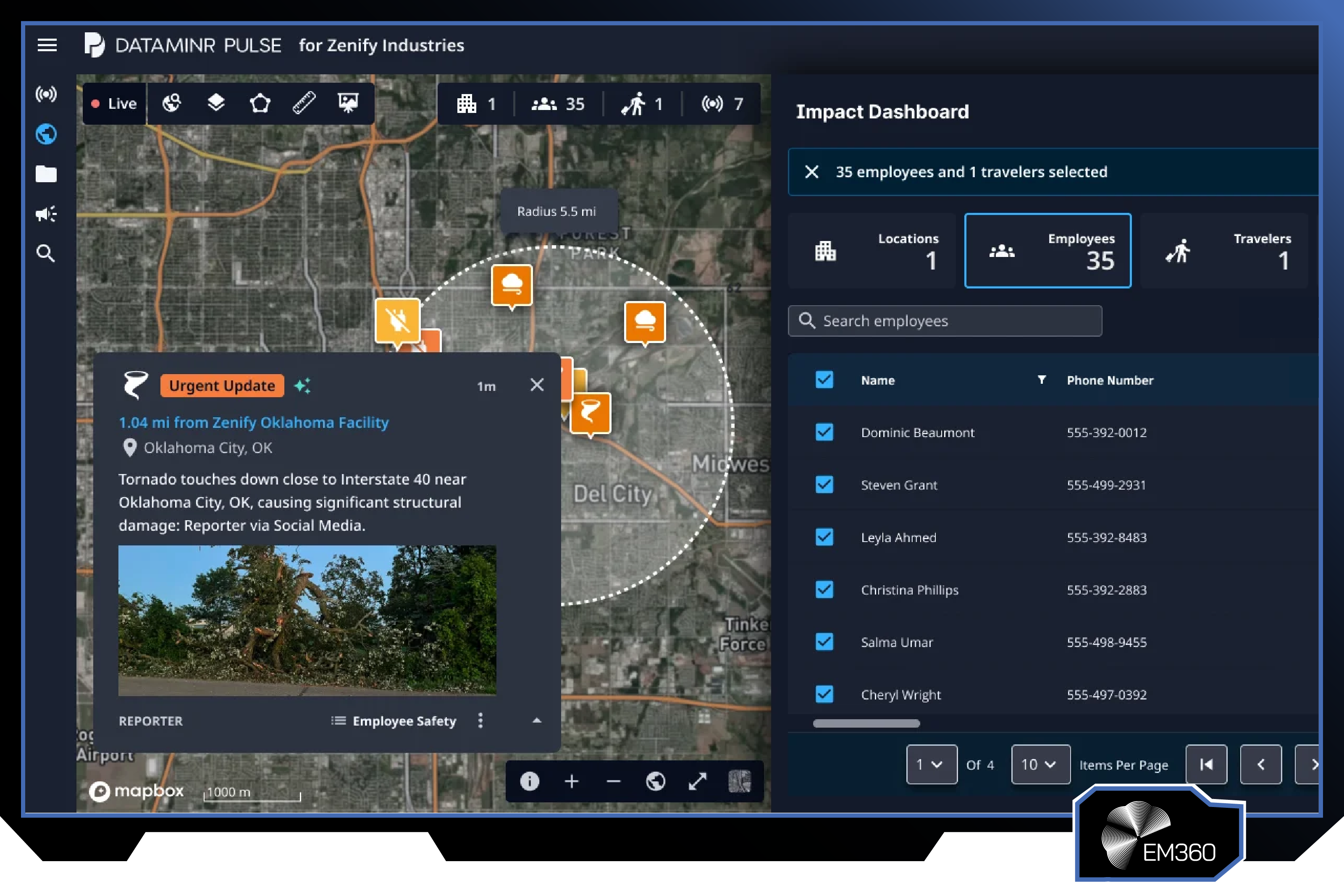Open the alert card three-dot menu
Viewport: 1344px width, 896px height.
[x=480, y=720]
